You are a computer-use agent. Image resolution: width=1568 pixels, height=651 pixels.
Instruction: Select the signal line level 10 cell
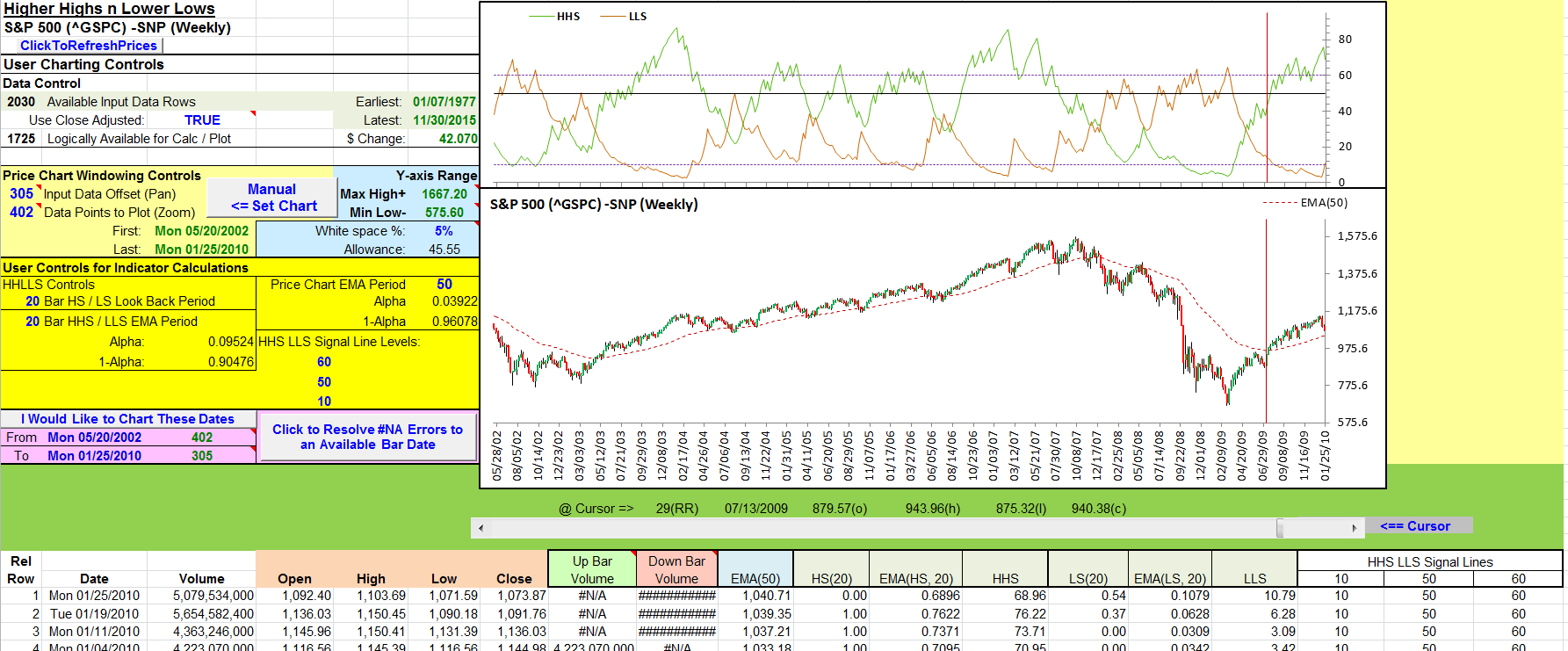(x=324, y=401)
